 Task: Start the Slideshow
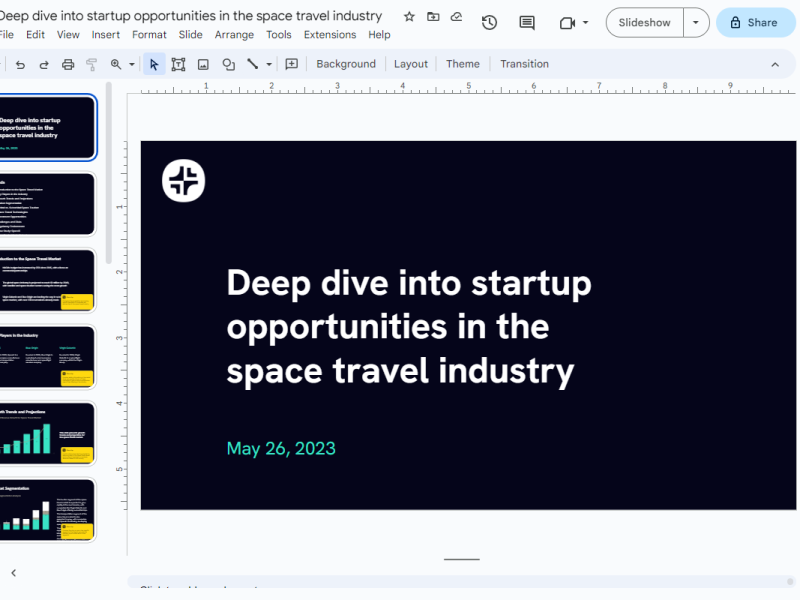644,22
